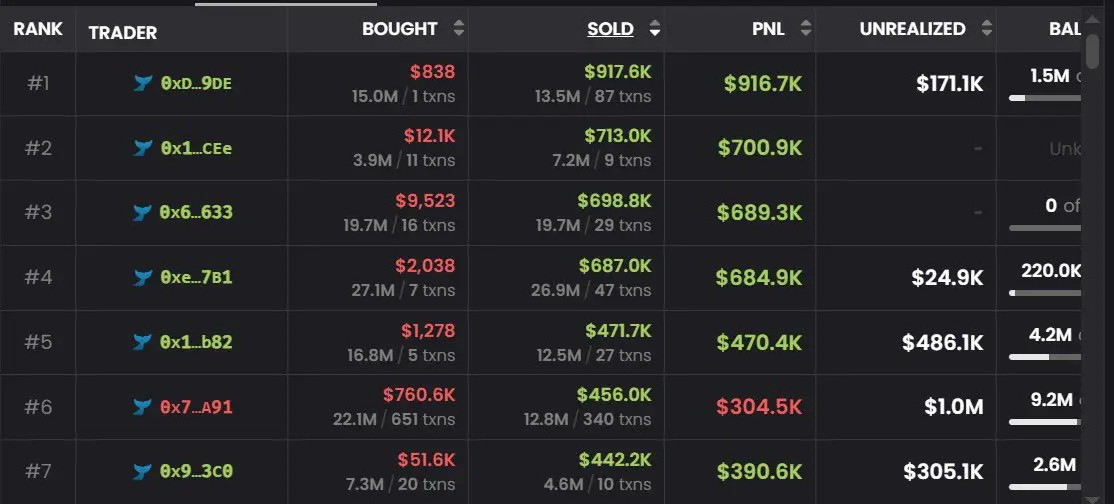Click the 9.2M balance progress bar
Viewport: 1114px width, 504px height.
(x=1045, y=422)
